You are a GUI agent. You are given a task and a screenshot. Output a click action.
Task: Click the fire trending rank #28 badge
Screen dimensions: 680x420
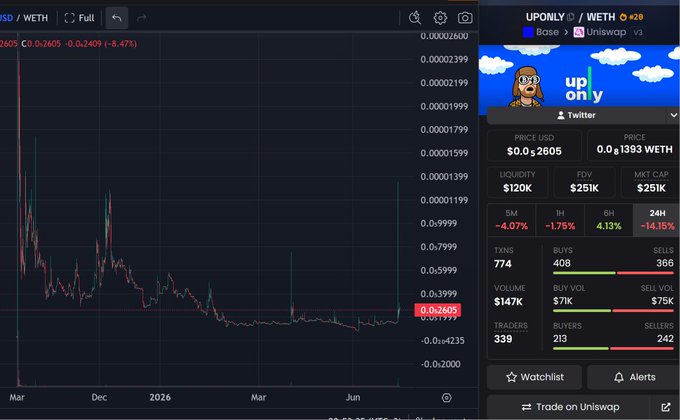tap(631, 17)
